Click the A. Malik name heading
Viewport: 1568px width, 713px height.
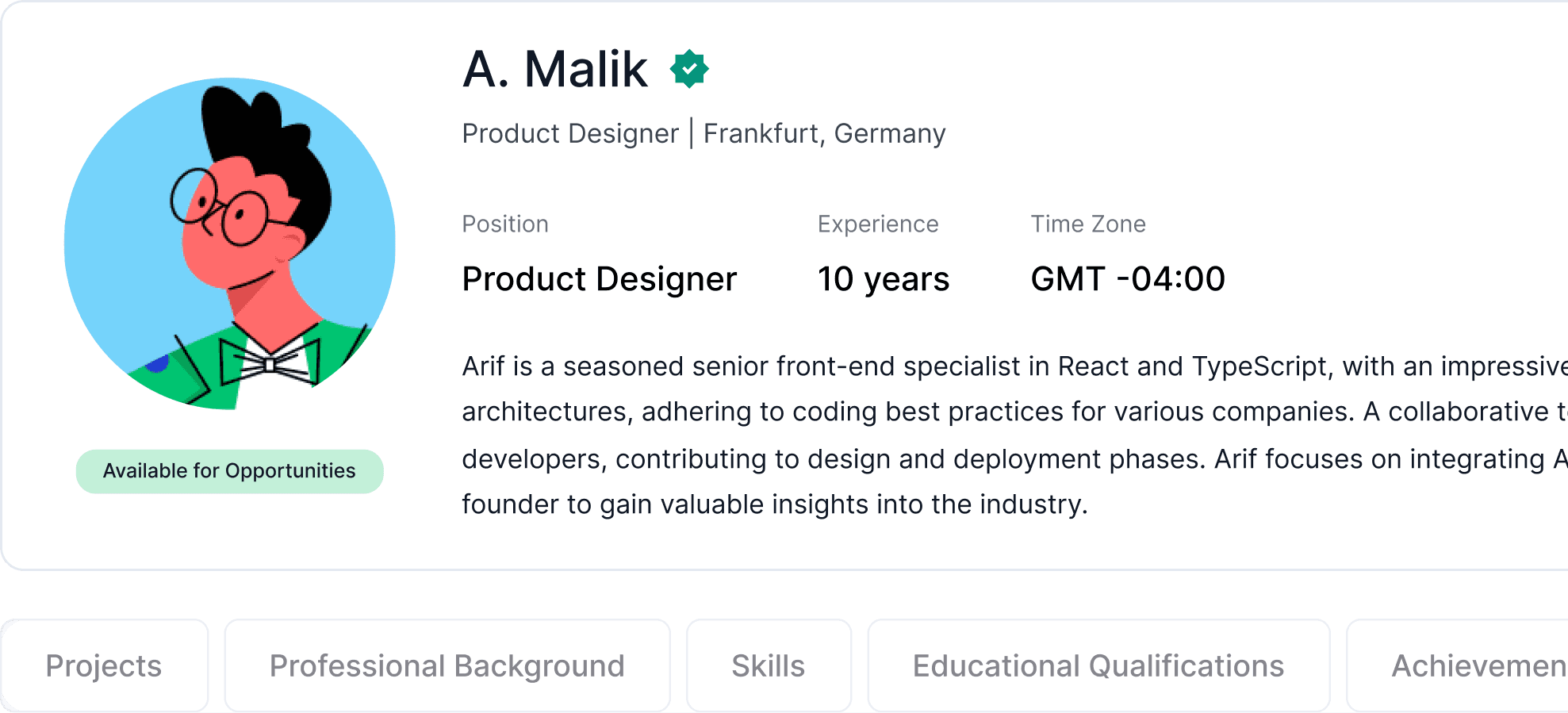[555, 70]
